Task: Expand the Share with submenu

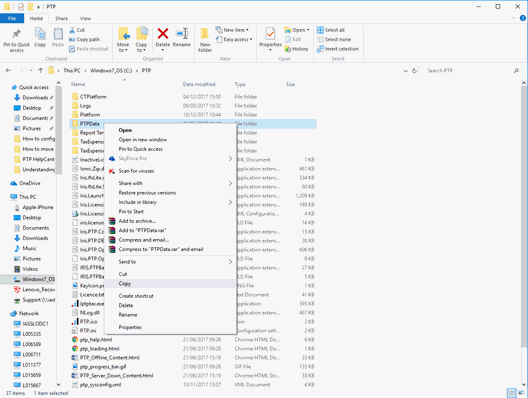Action: coord(169,183)
